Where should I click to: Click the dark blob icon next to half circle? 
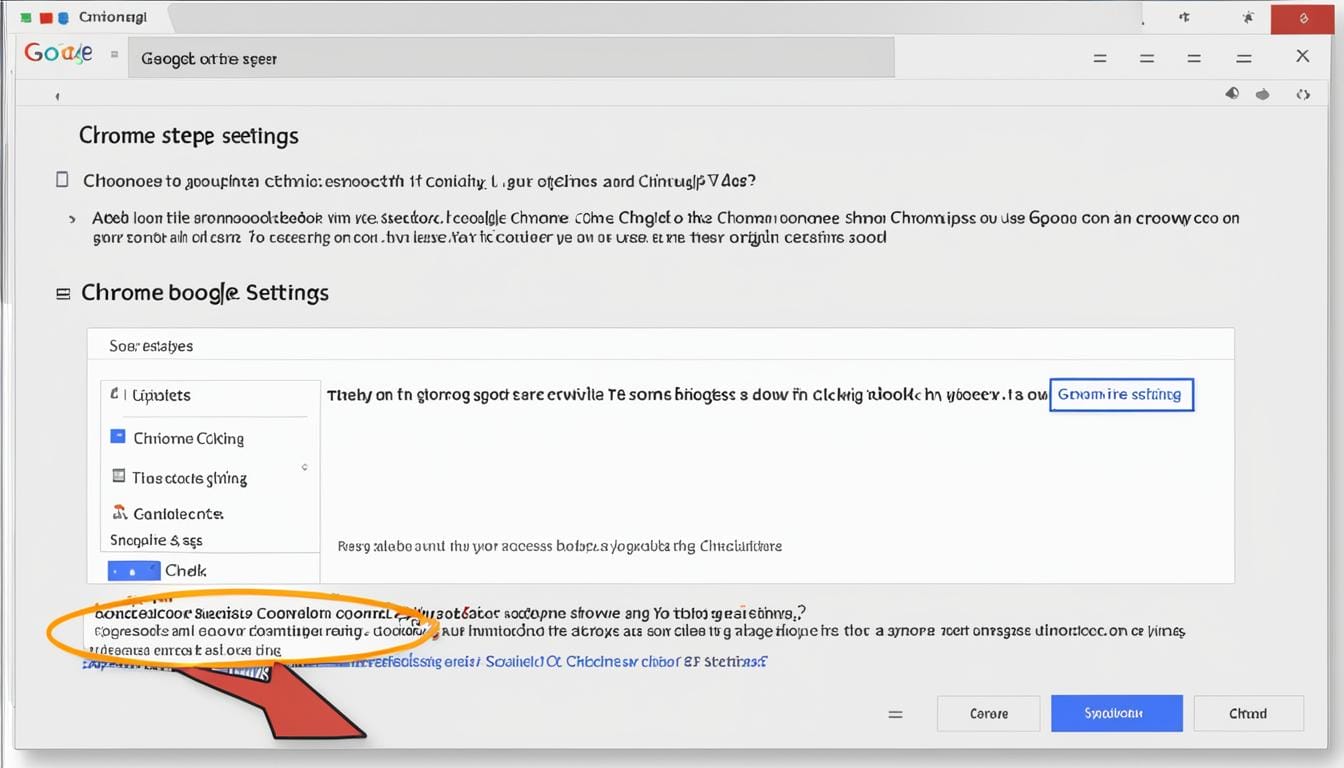(1263, 94)
